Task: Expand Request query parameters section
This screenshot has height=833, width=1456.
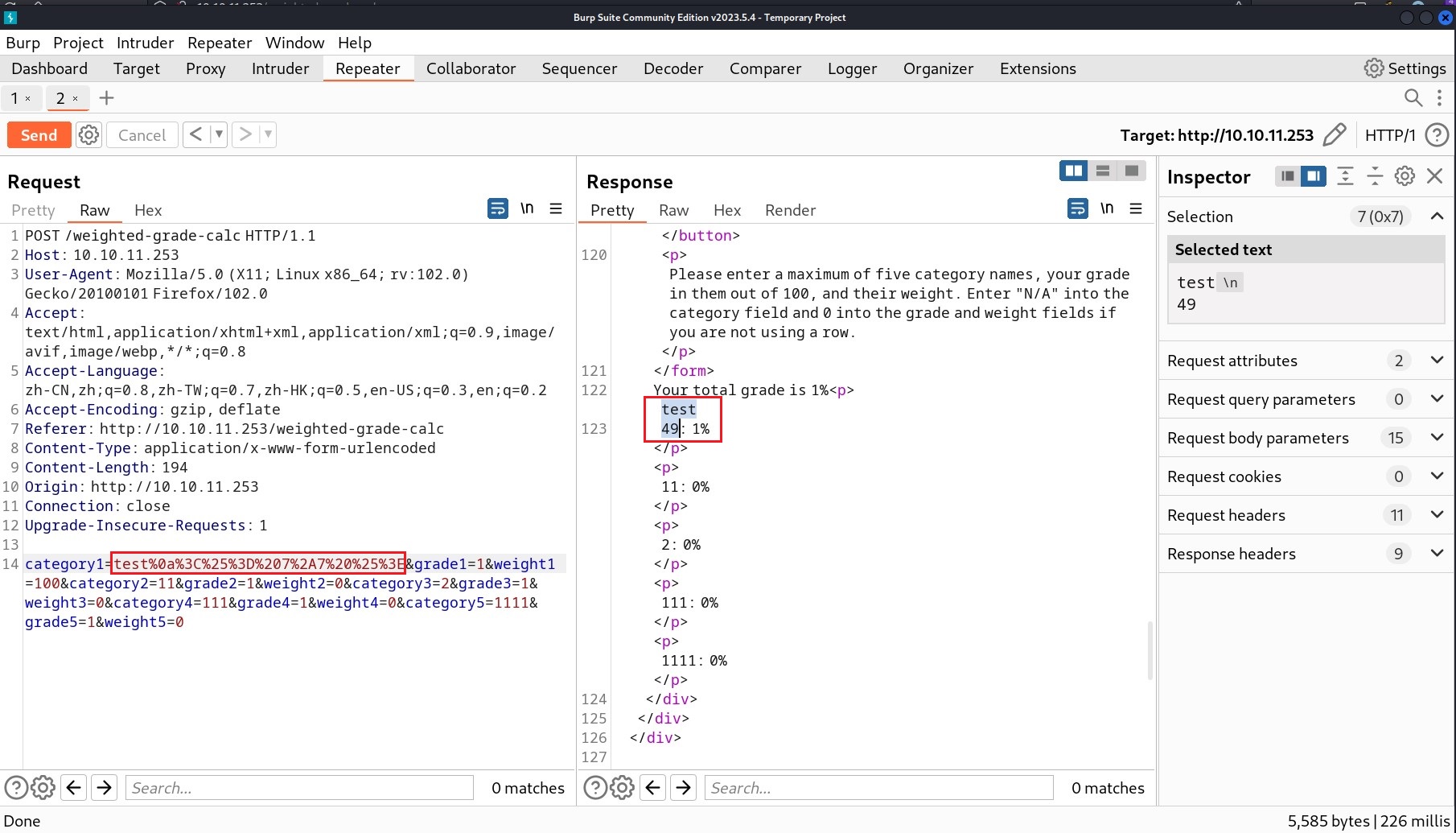Action: click(x=1437, y=399)
